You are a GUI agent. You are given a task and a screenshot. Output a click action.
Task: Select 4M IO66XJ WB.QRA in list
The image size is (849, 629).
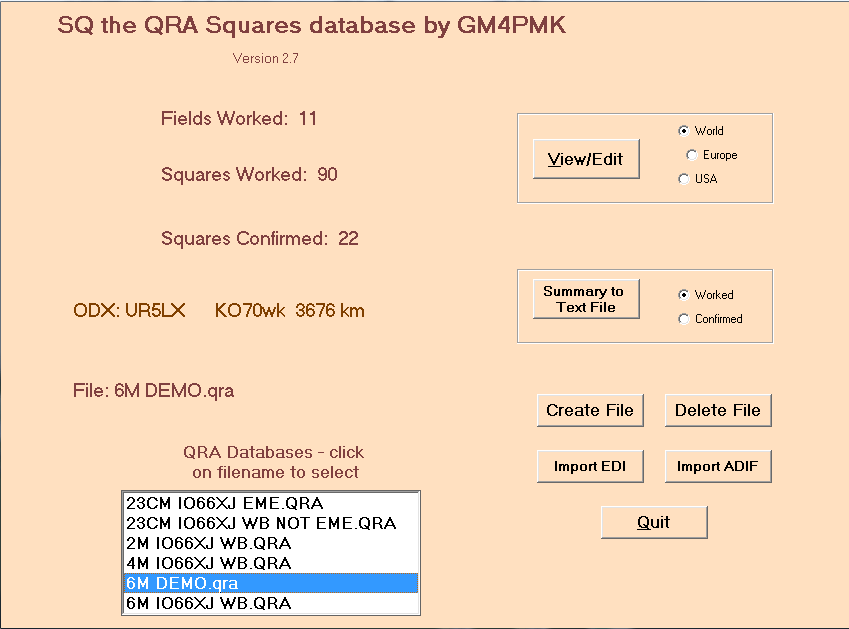pos(209,563)
